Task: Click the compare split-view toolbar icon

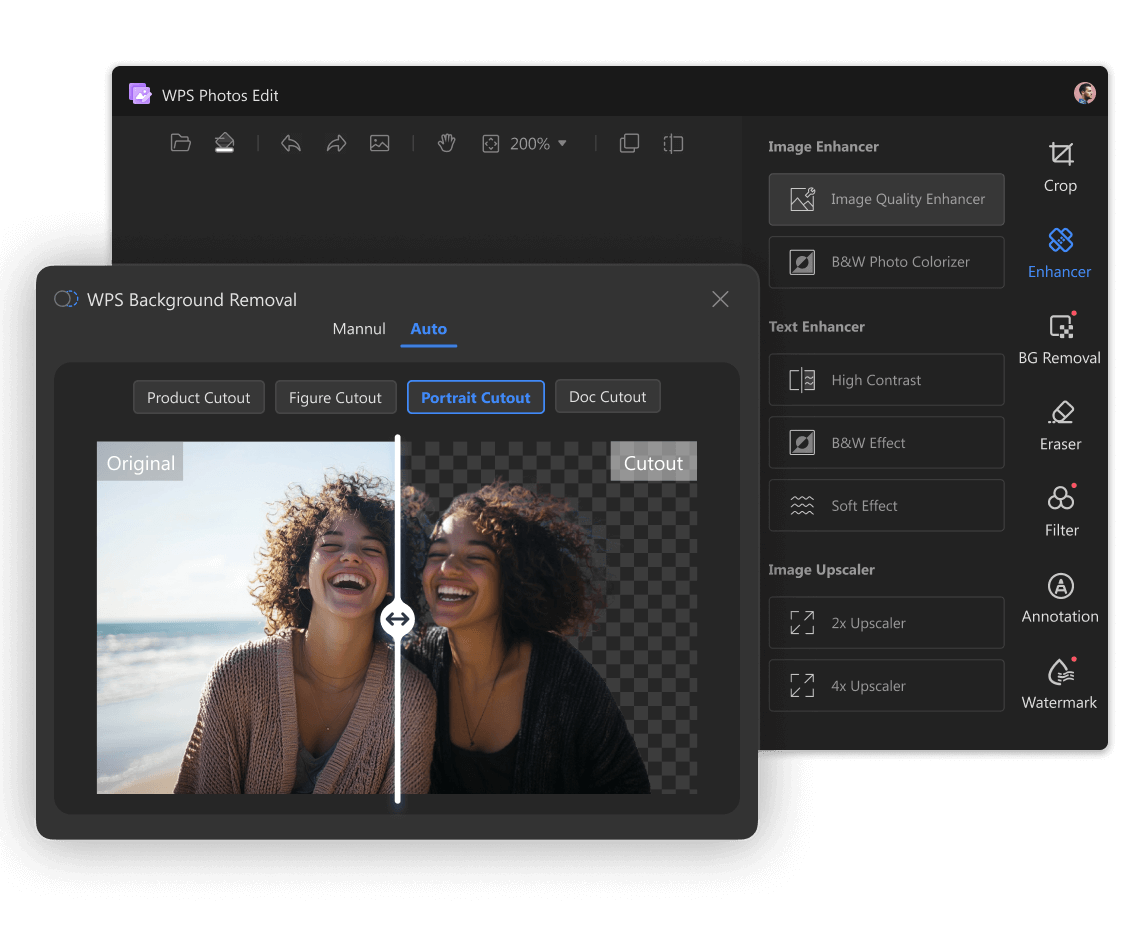Action: 673,143
